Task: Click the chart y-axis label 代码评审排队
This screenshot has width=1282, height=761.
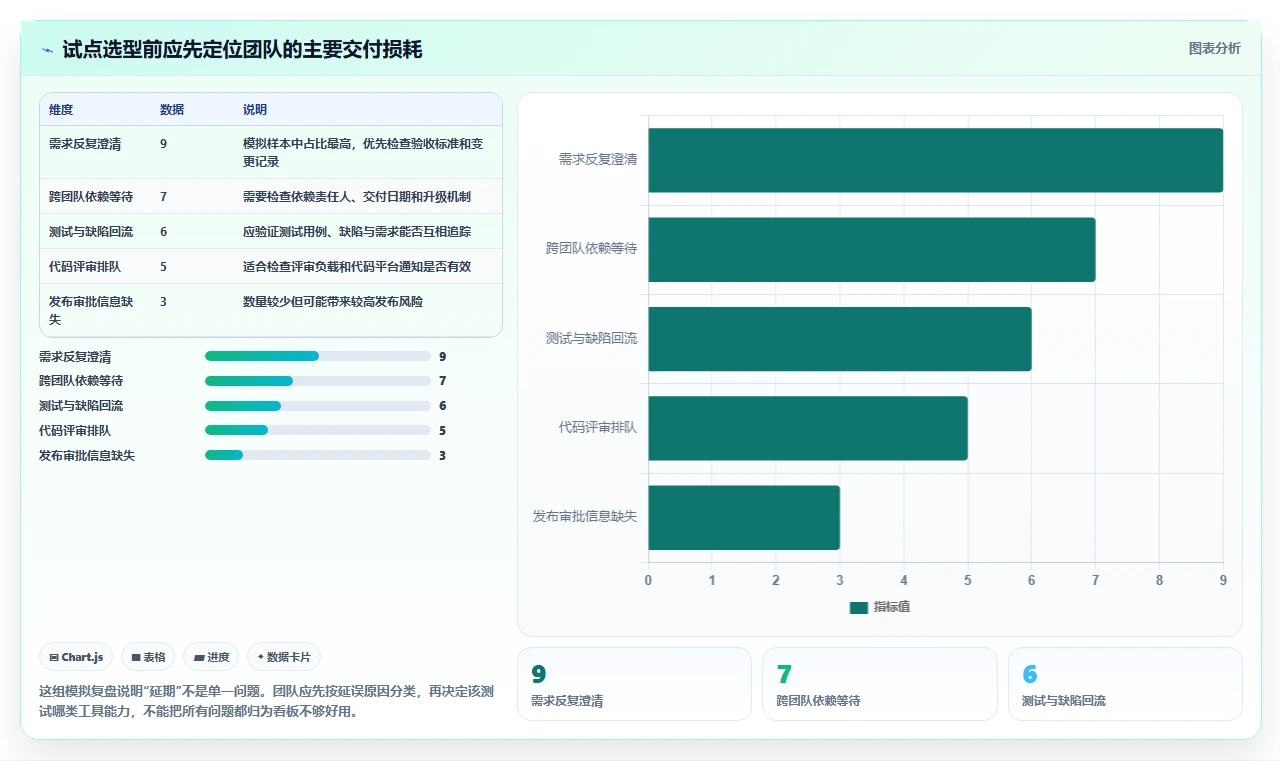Action: click(598, 428)
